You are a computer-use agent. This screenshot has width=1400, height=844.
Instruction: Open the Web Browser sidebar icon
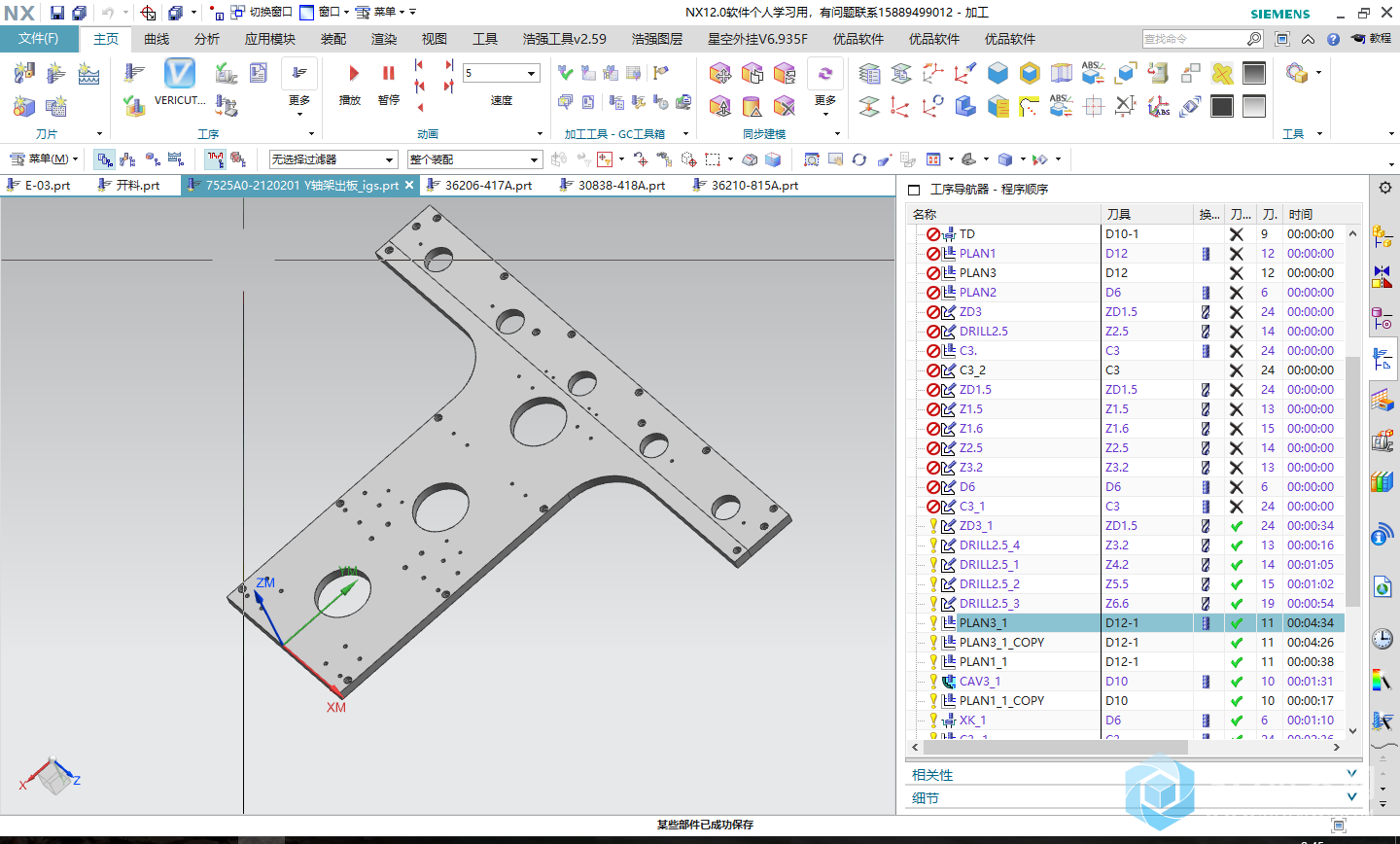pos(1382,587)
